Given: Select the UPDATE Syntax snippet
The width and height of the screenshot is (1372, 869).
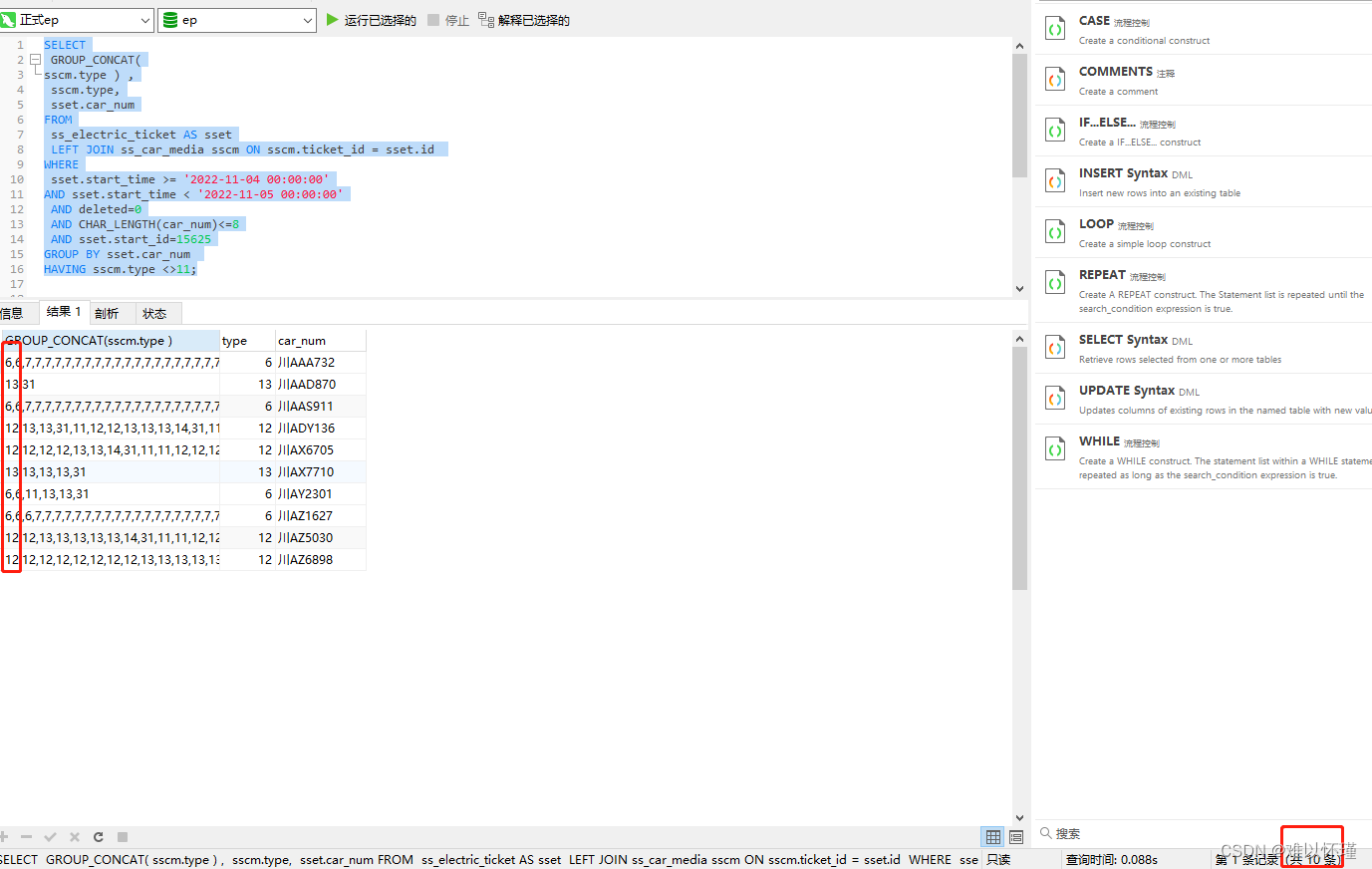Looking at the screenshot, I should point(1204,400).
